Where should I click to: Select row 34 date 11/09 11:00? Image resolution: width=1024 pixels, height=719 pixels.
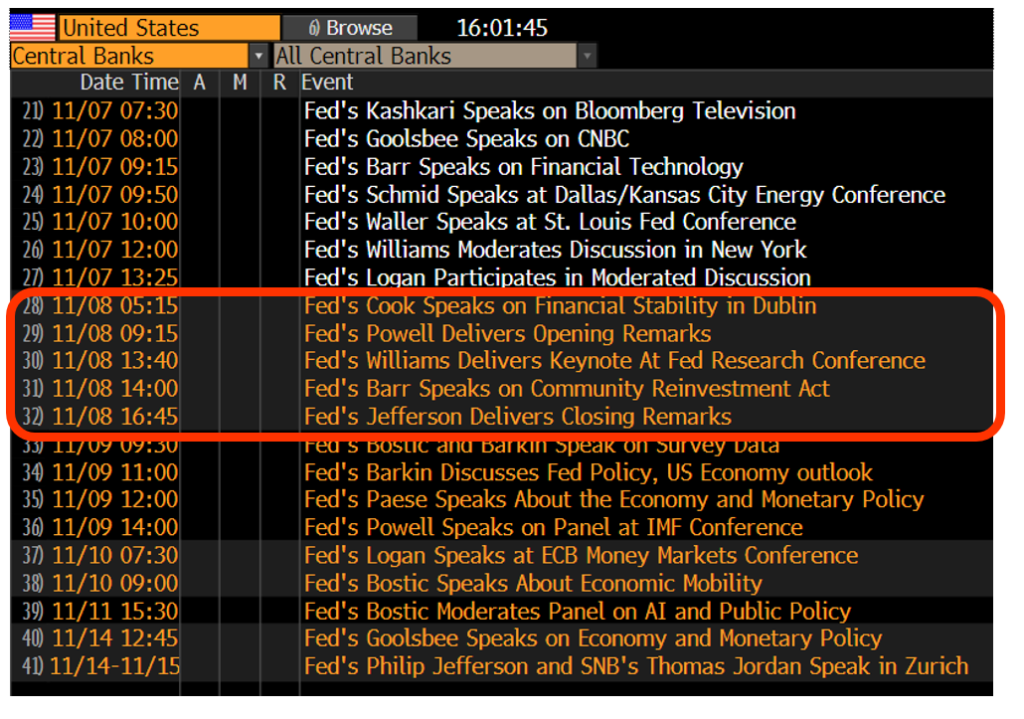115,472
